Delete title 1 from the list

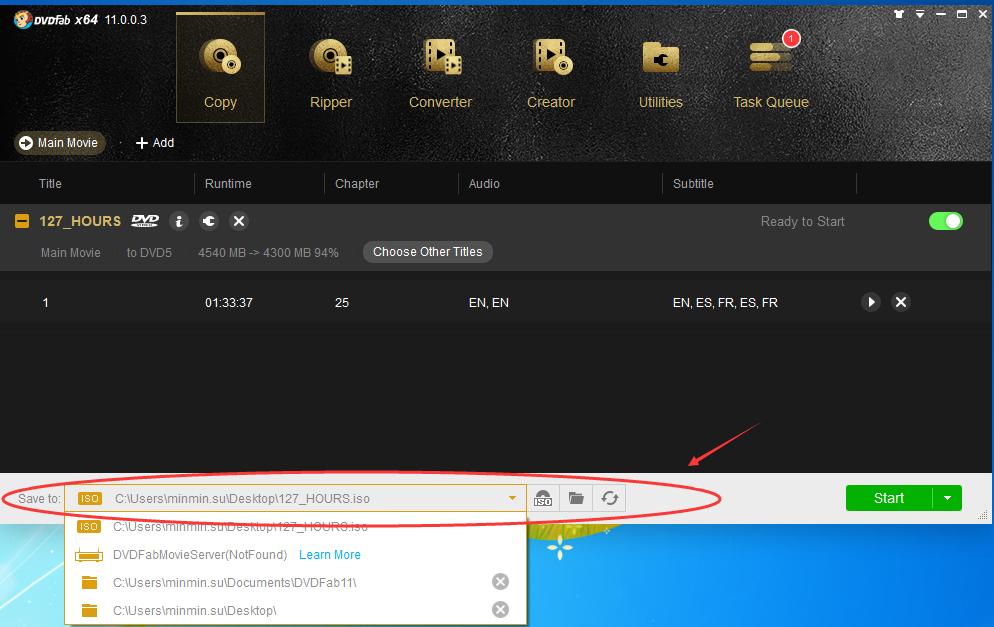[x=901, y=302]
